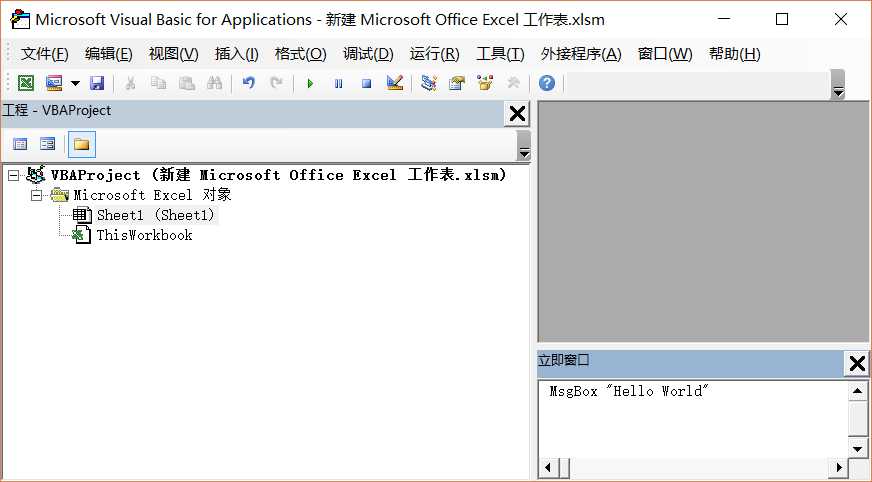The image size is (872, 482).
Task: Close the VBAProject project pane
Action: 517,113
